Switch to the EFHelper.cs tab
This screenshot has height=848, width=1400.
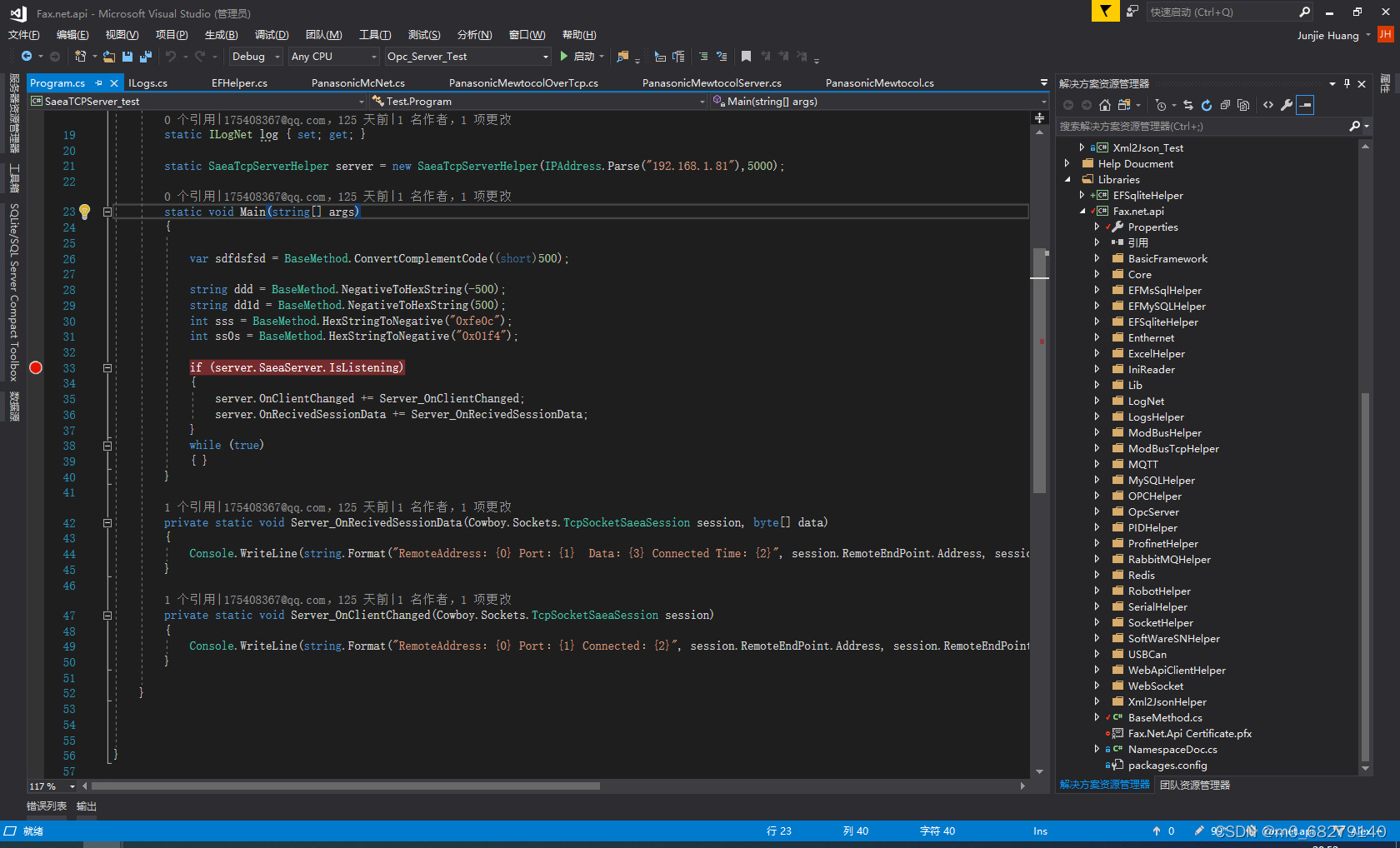[x=239, y=83]
